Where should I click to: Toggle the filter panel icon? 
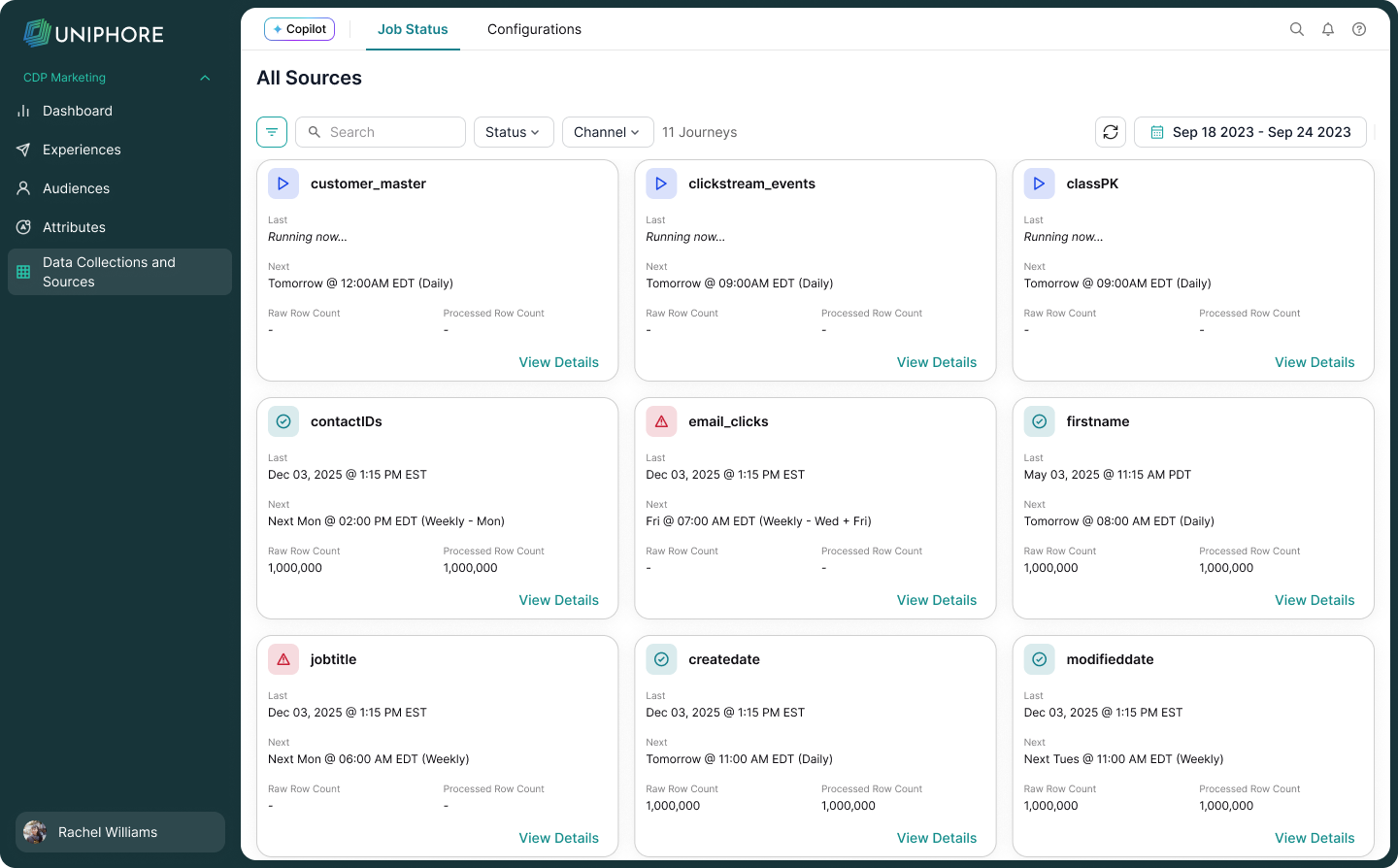click(272, 132)
